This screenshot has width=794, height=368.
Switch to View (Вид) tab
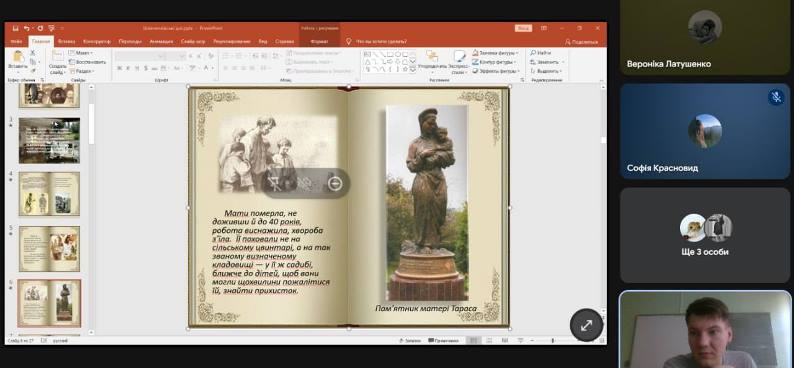(x=263, y=42)
